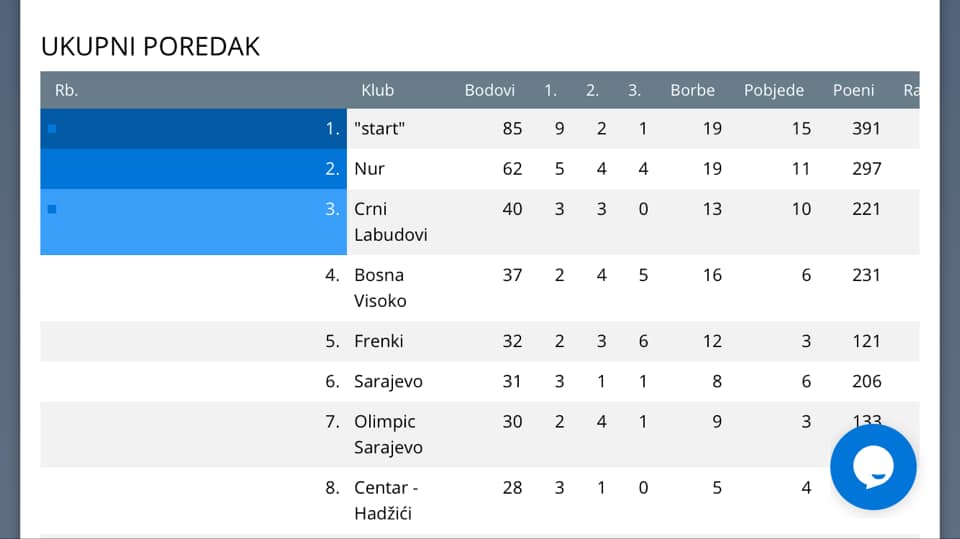Click the Borbe column header

(x=692, y=90)
